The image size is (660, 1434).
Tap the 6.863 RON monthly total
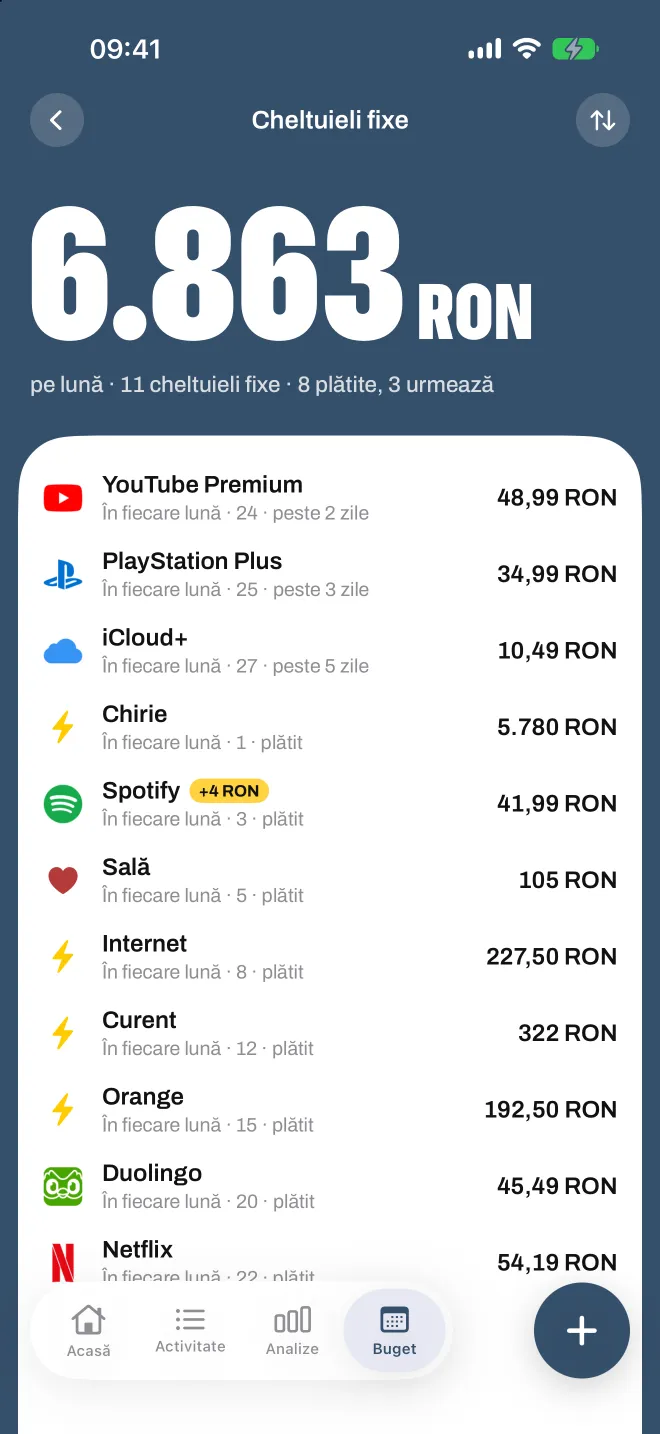pos(281,275)
